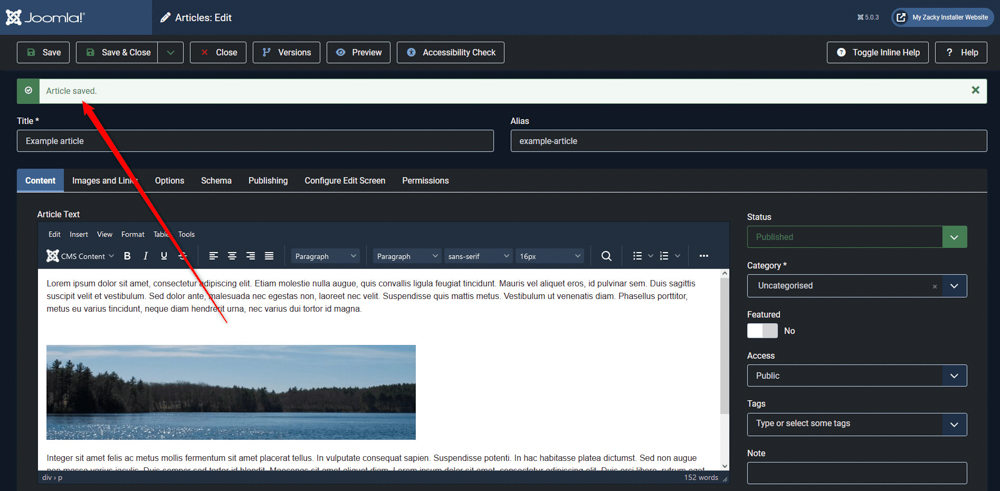
Task: Open the Access dropdown set to Public
Action: coord(856,376)
